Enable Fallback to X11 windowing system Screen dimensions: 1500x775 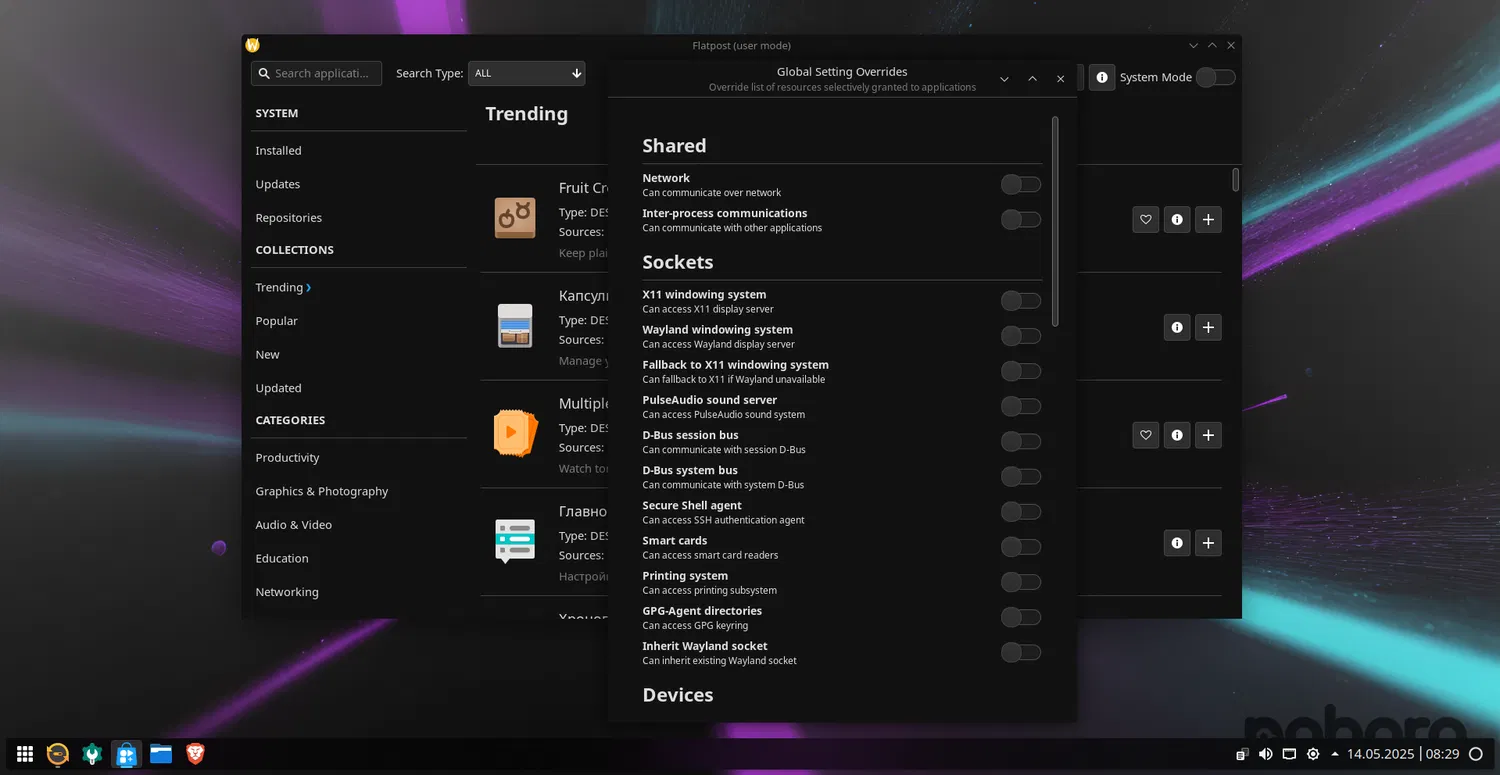click(1021, 371)
